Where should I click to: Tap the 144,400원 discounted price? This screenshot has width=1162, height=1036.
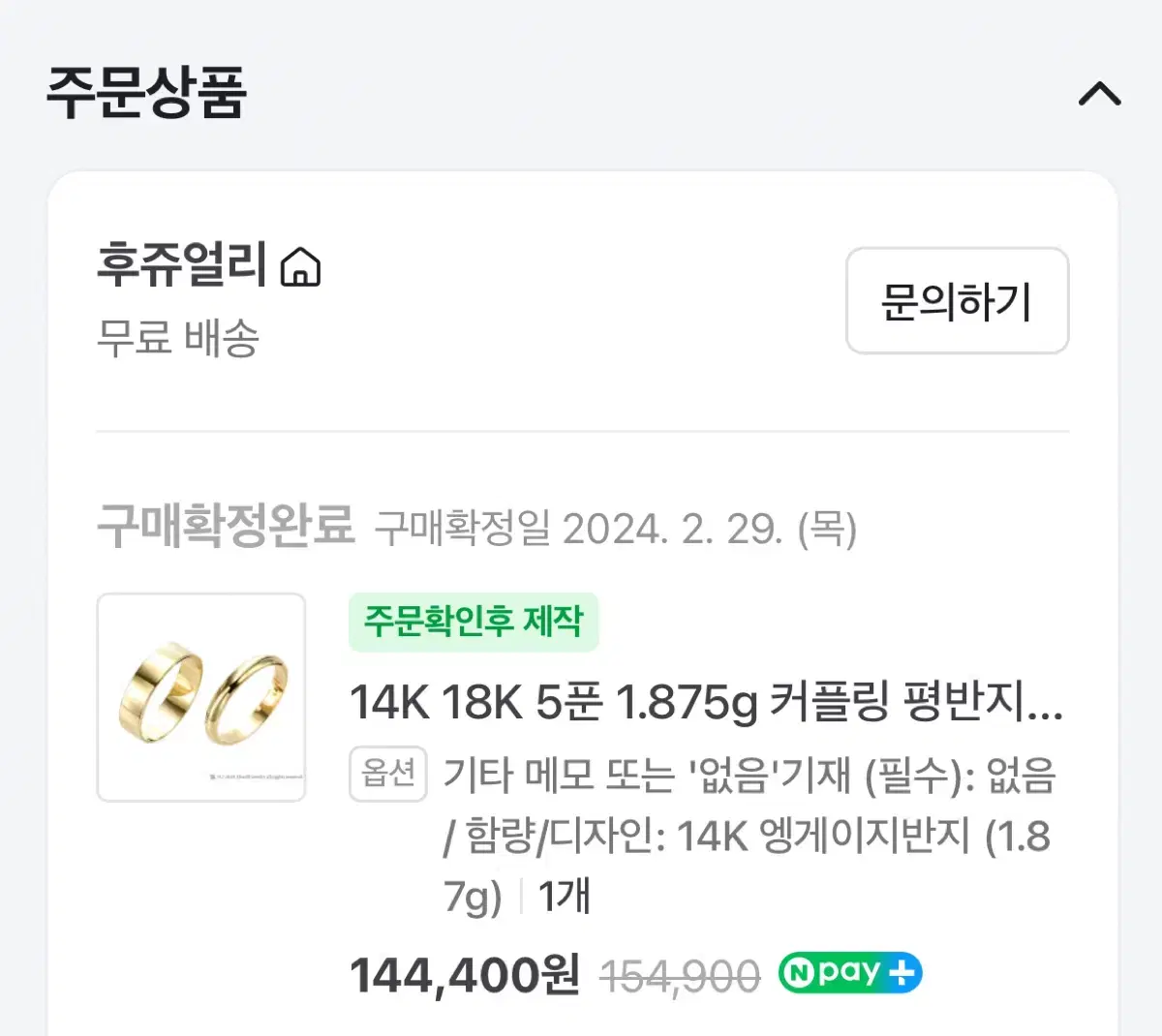point(465,975)
